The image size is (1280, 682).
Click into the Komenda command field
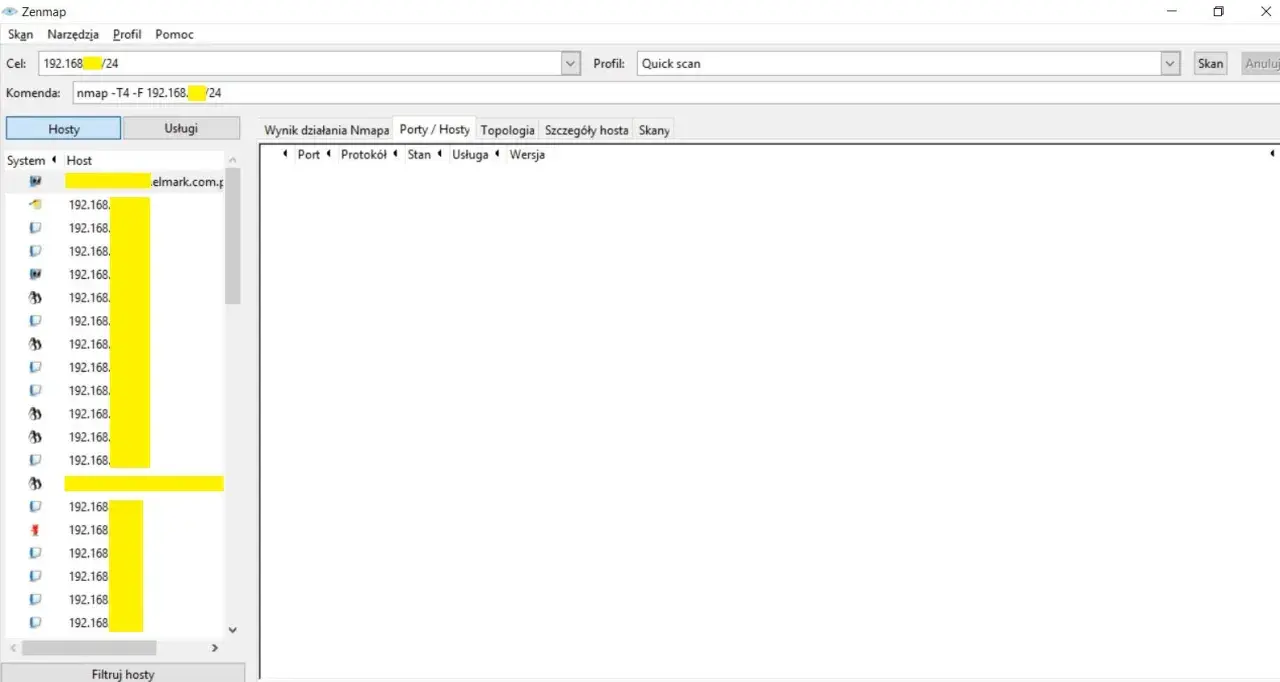tap(675, 92)
